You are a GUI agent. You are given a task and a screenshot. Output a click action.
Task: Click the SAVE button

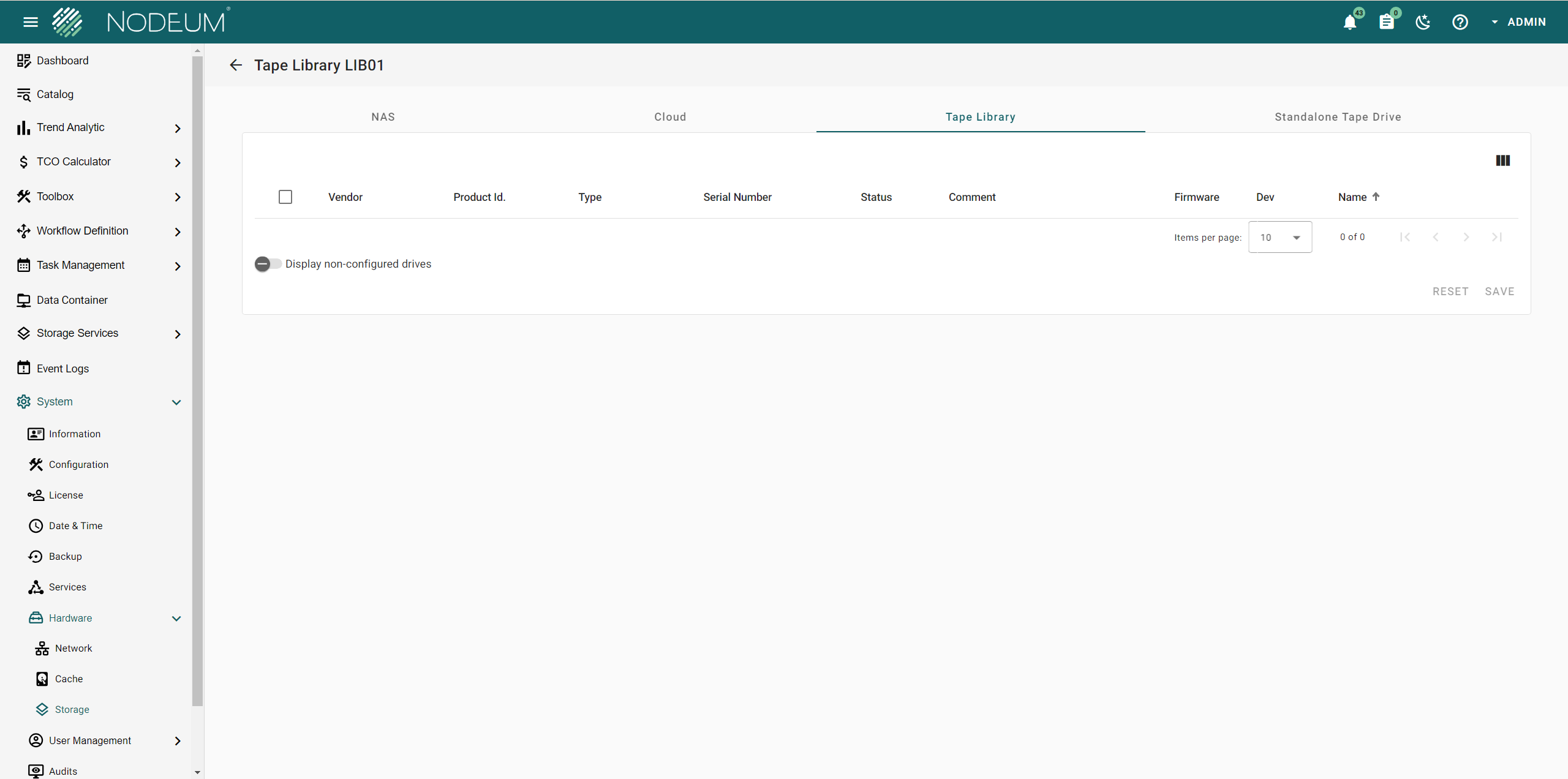(1499, 292)
